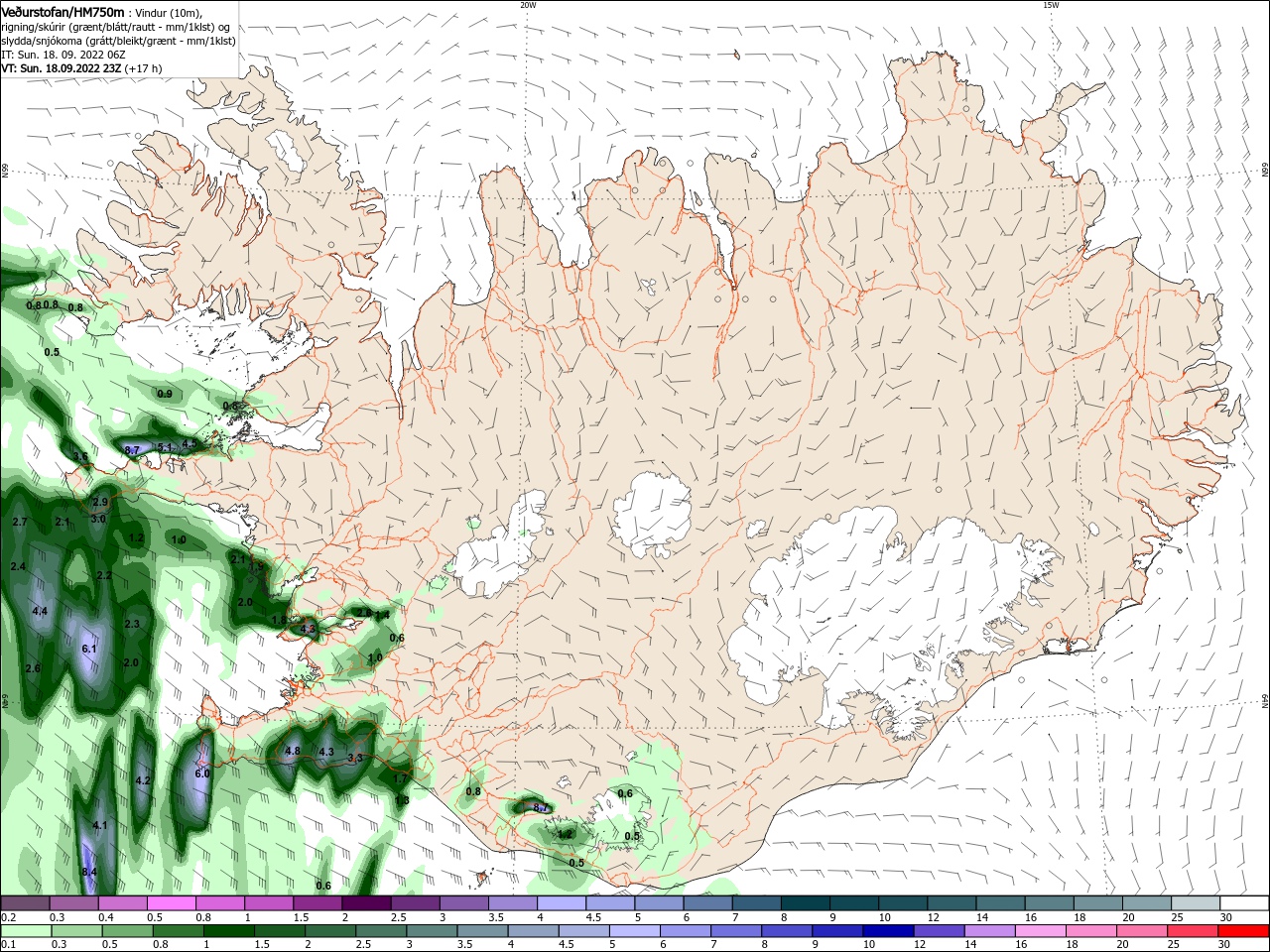Click the 4.8 precipitation value

coord(293,751)
